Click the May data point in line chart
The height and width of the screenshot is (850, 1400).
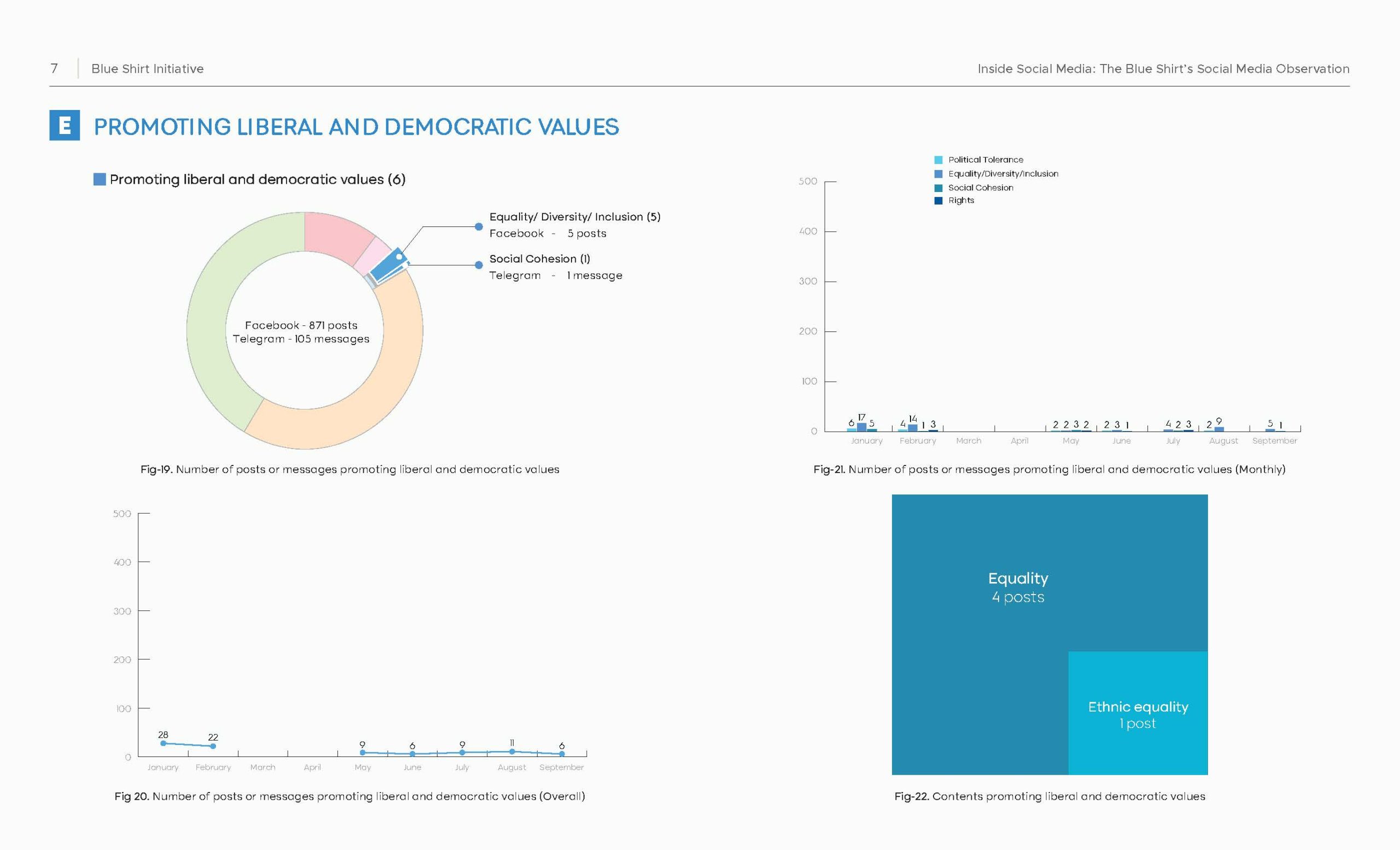click(363, 752)
